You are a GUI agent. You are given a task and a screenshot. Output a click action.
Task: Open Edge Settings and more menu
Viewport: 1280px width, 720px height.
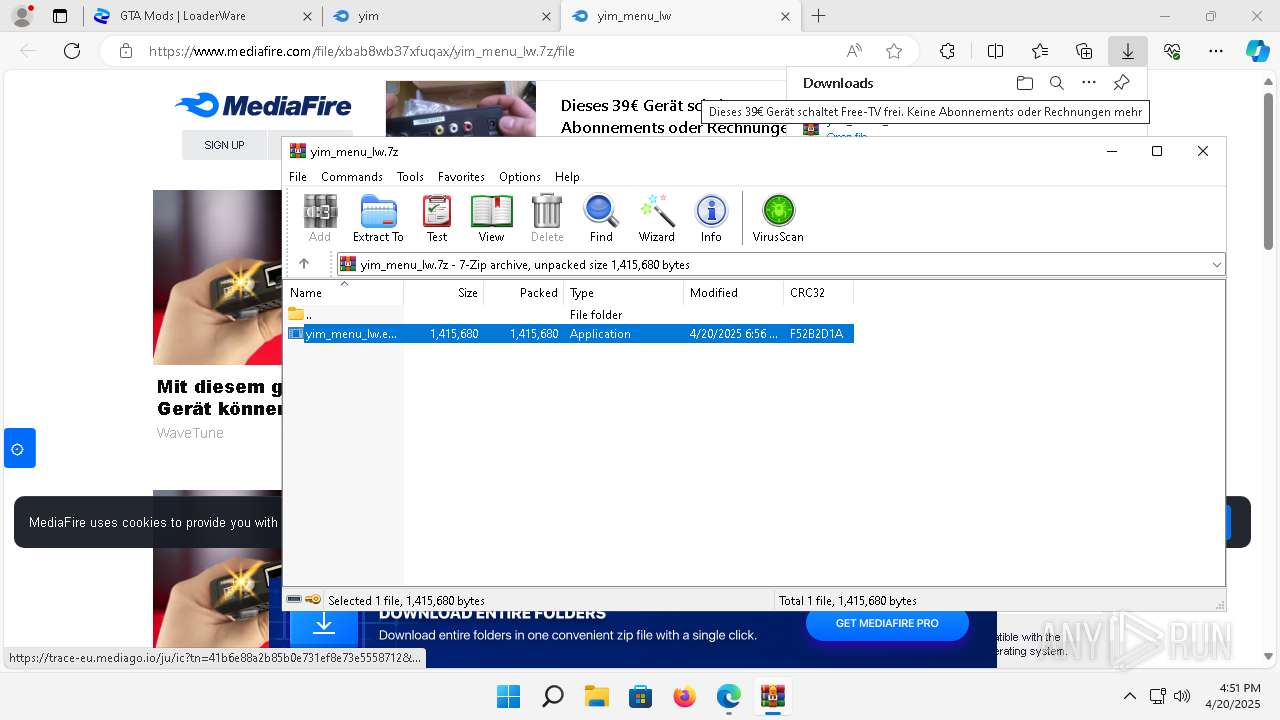(x=1216, y=51)
